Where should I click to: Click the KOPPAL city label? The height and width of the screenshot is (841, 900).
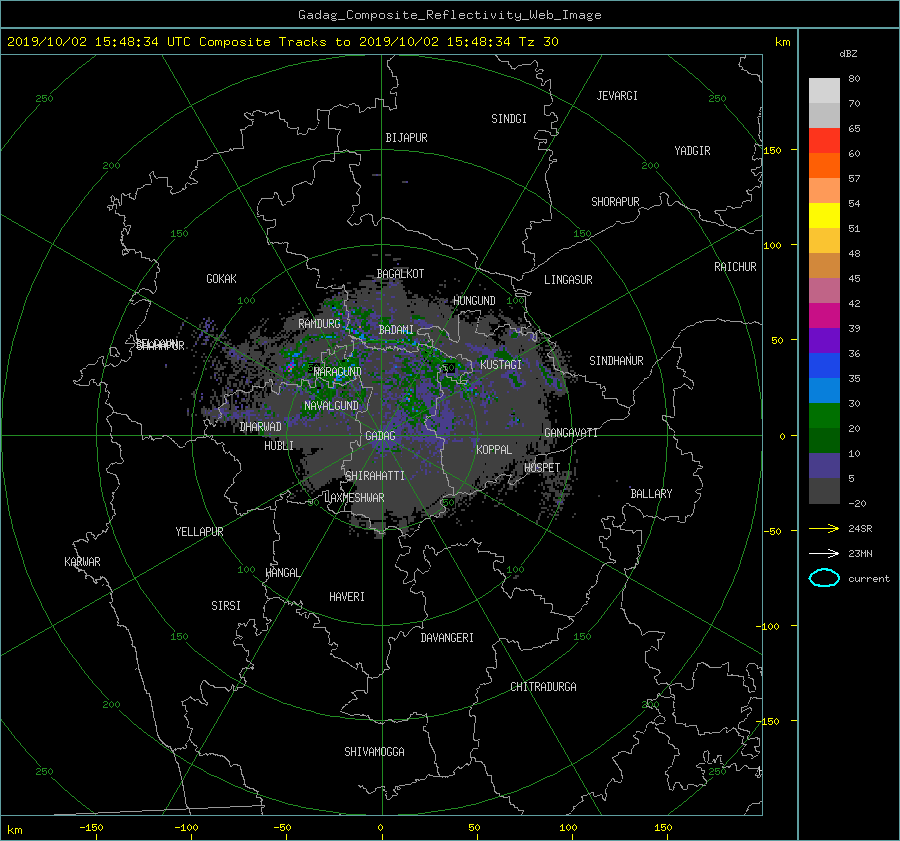(x=494, y=450)
